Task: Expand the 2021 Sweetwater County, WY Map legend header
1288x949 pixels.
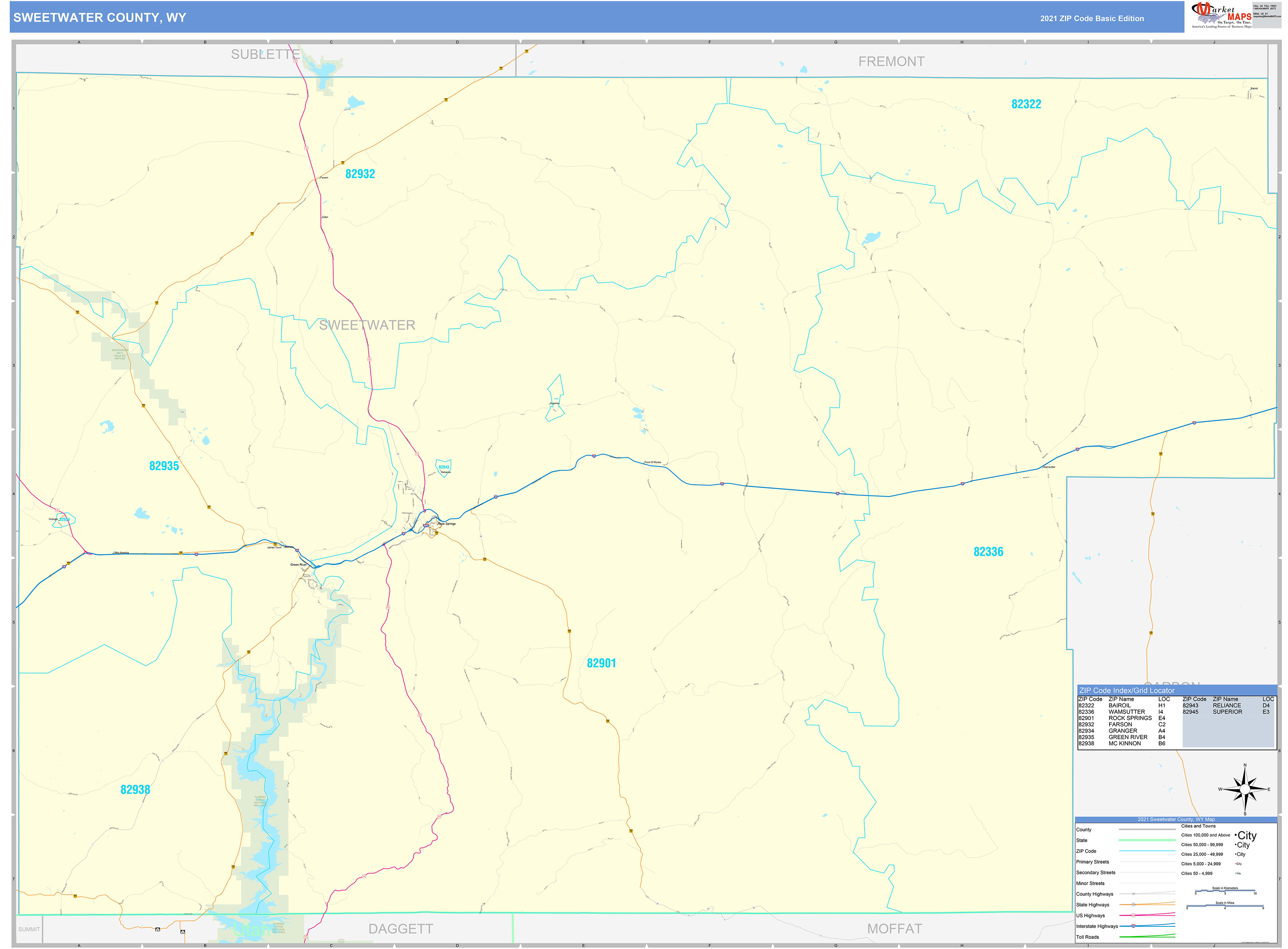Action: [1176, 819]
